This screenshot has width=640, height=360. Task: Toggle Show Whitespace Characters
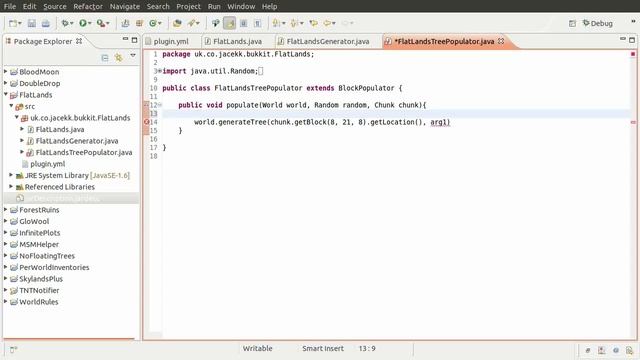pyautogui.click(x=257, y=23)
